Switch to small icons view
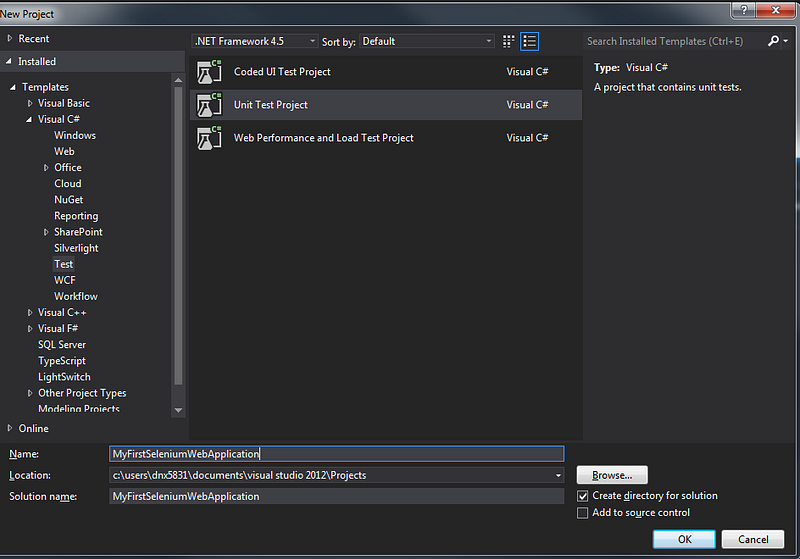 pos(508,41)
